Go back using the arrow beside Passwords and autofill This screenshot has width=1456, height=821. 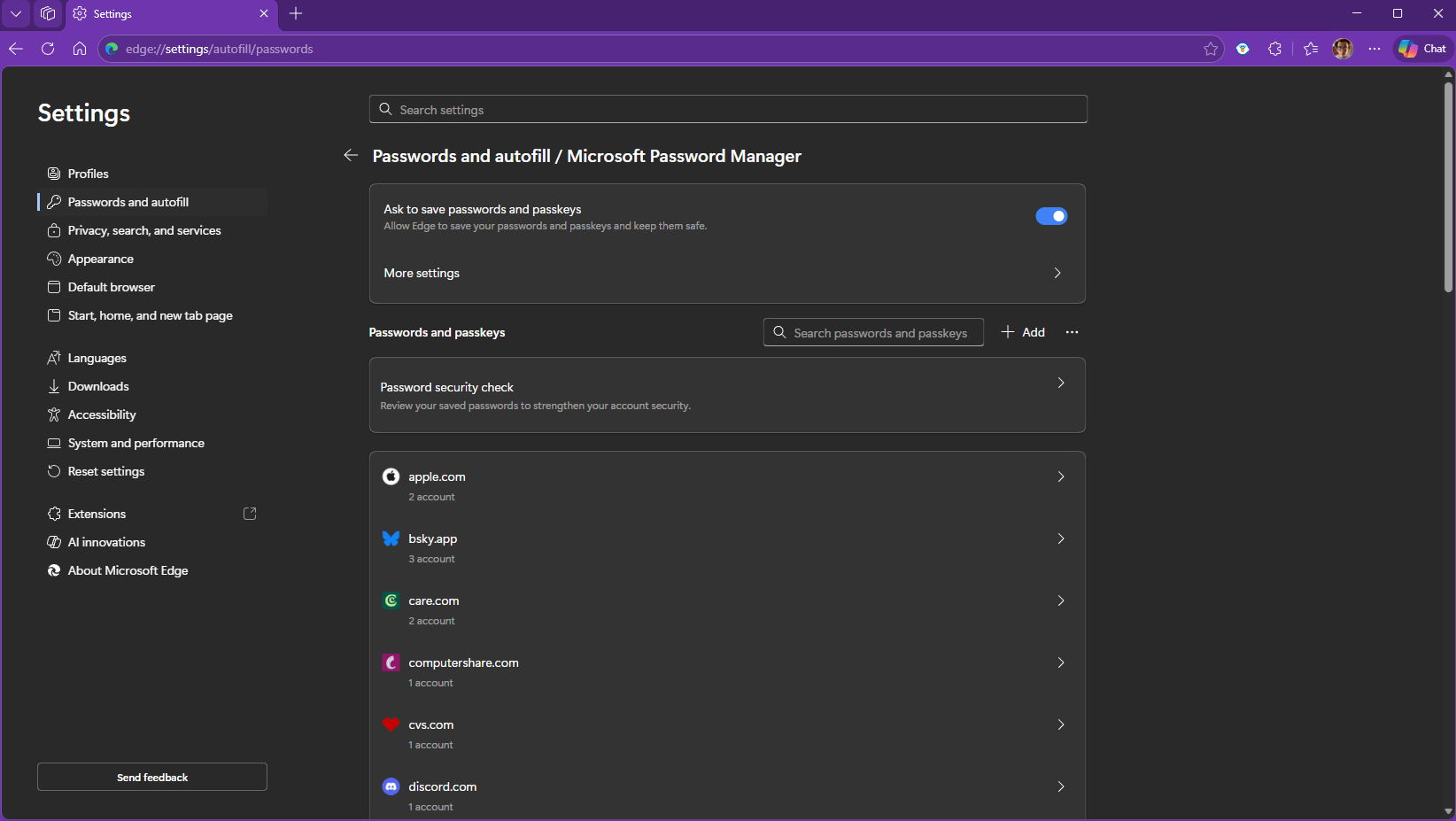click(351, 156)
